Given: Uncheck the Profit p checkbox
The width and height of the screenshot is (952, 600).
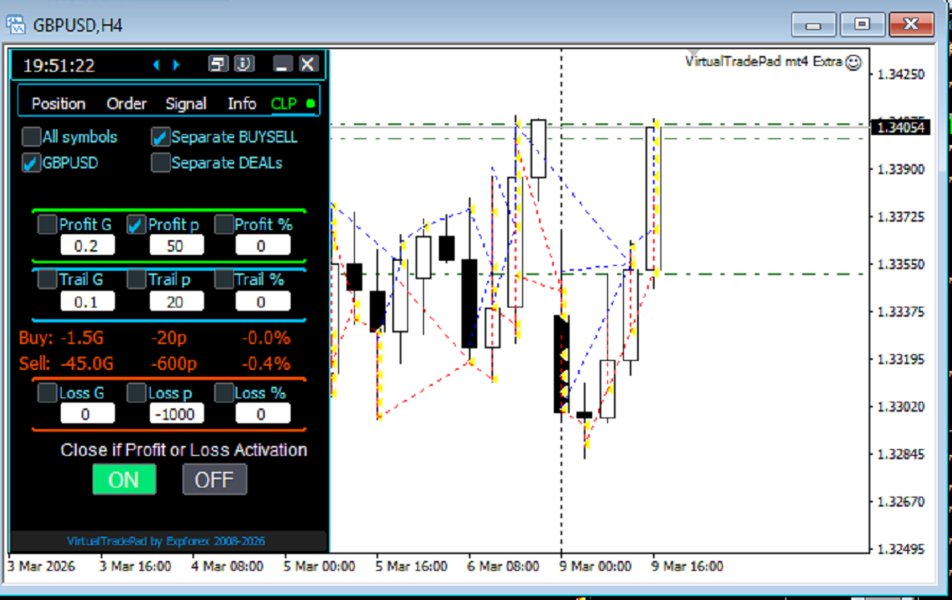Looking at the screenshot, I should click(x=136, y=224).
